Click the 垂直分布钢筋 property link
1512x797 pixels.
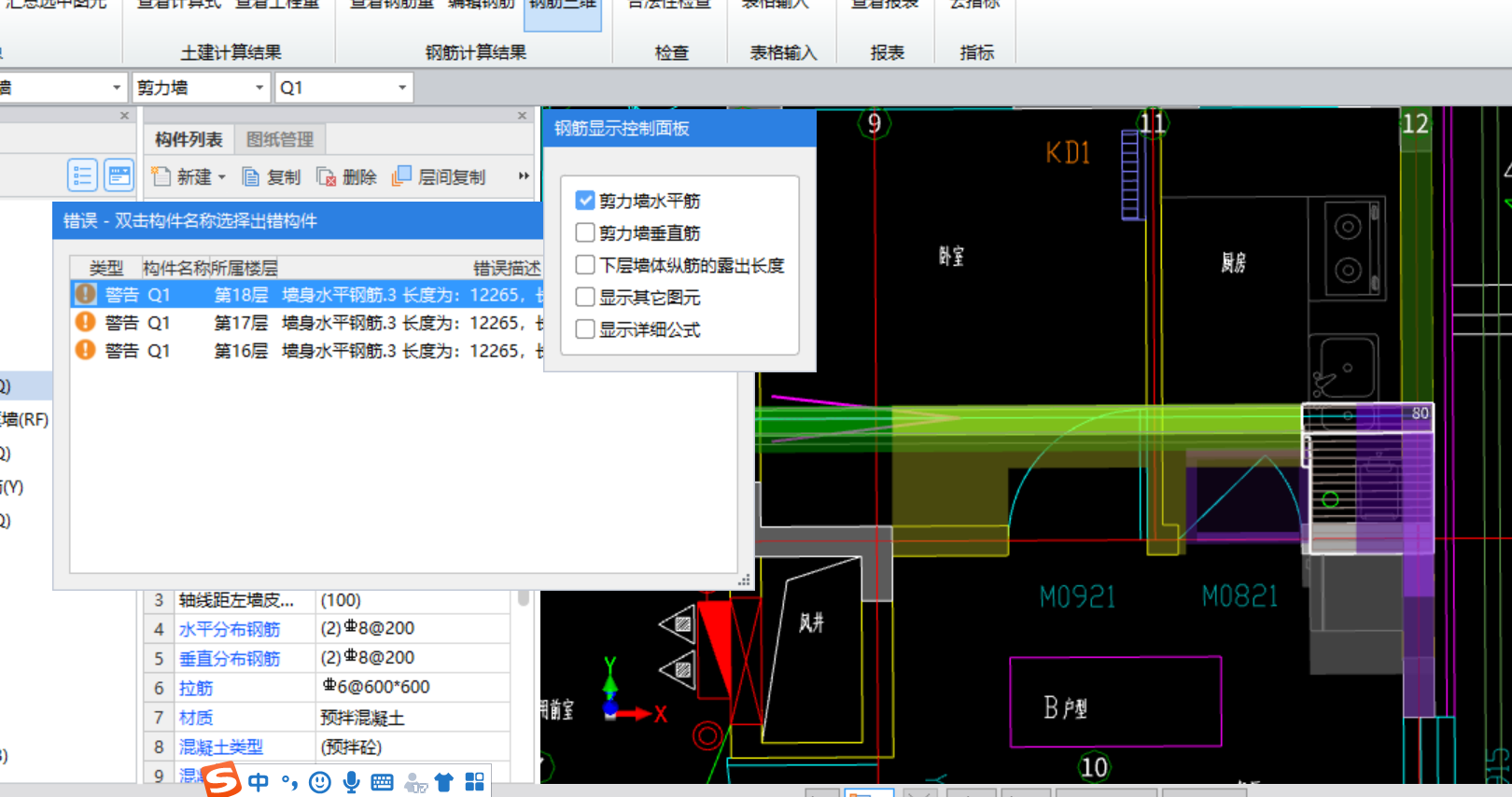point(230,658)
